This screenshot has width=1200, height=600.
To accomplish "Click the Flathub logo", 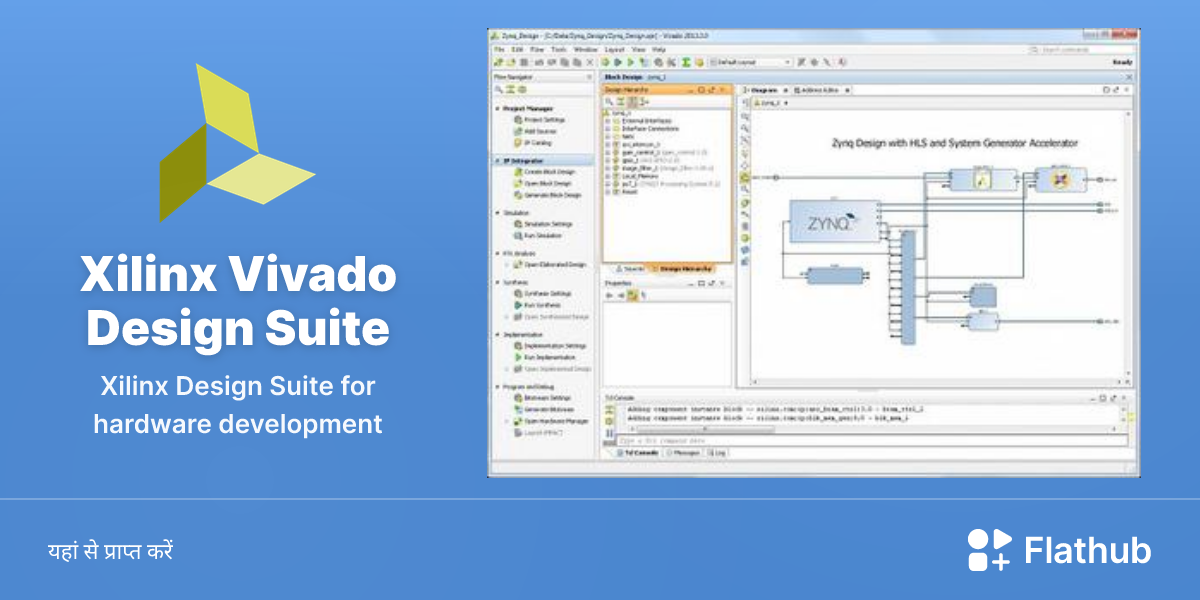I will coord(1059,550).
